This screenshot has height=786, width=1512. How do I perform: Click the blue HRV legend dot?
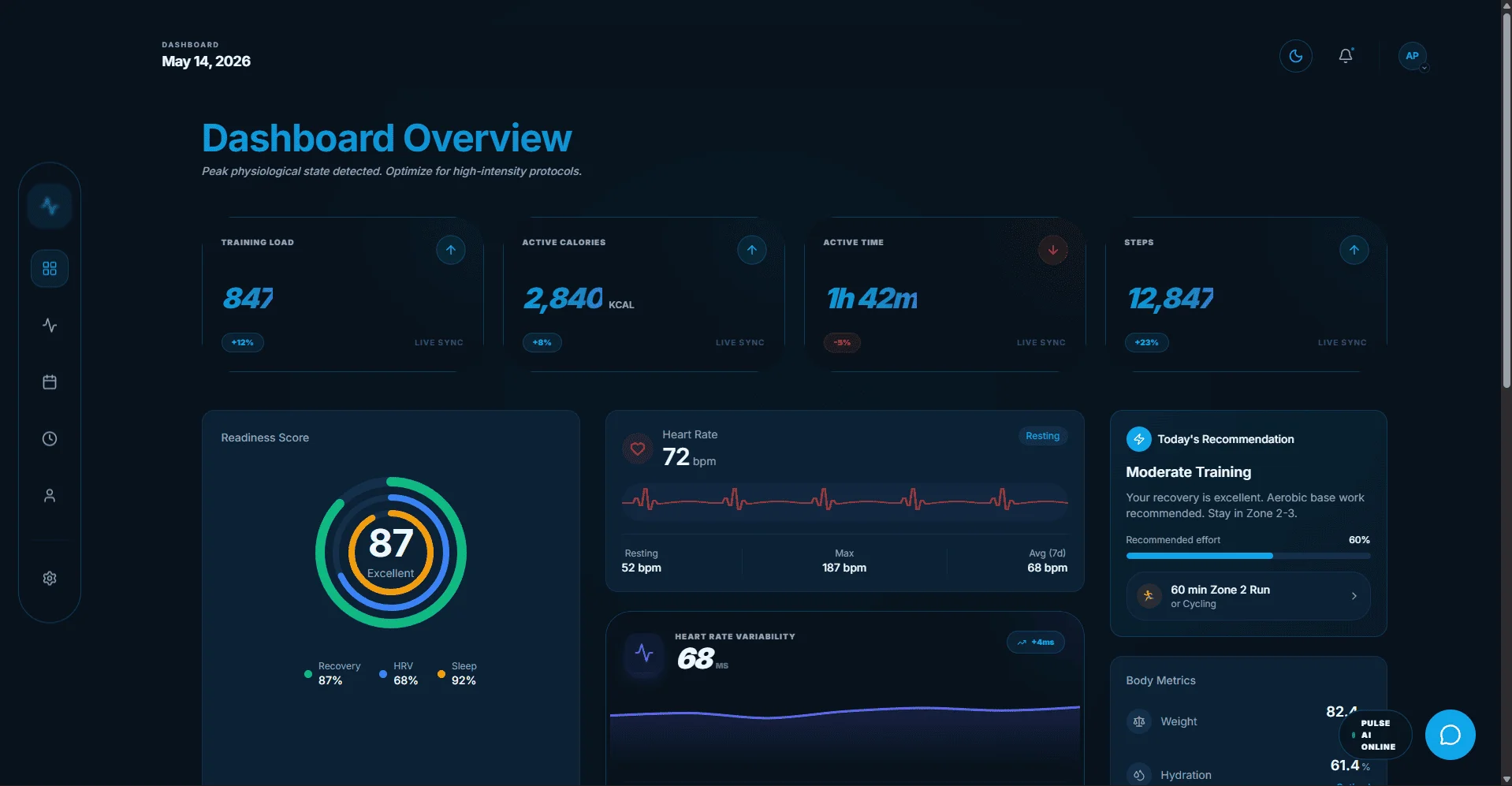[383, 674]
